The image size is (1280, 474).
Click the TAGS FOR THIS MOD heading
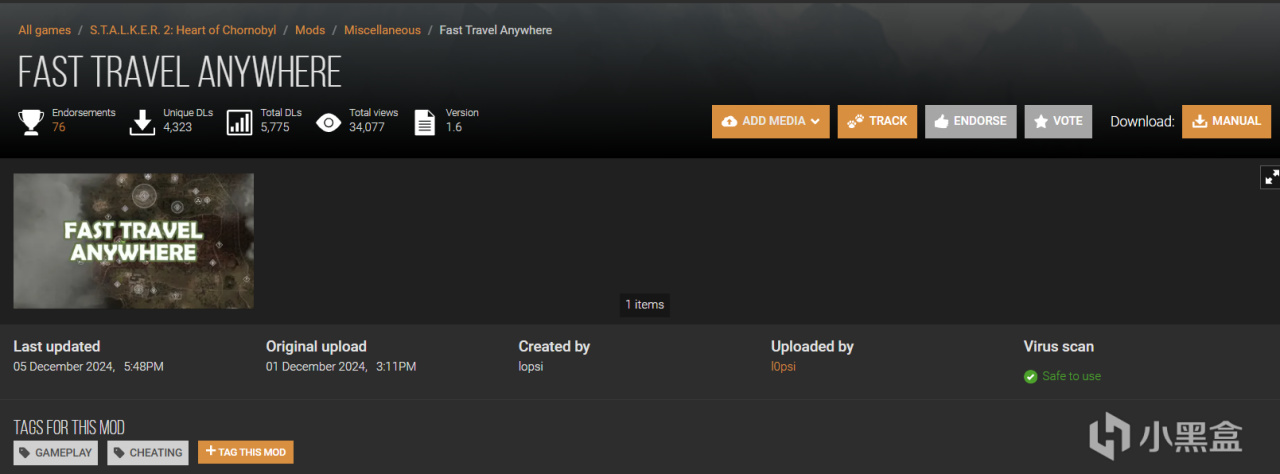69,428
